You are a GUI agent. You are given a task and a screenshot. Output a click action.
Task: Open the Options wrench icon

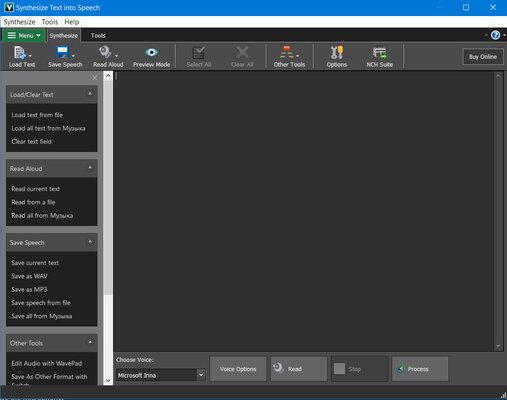tap(337, 52)
